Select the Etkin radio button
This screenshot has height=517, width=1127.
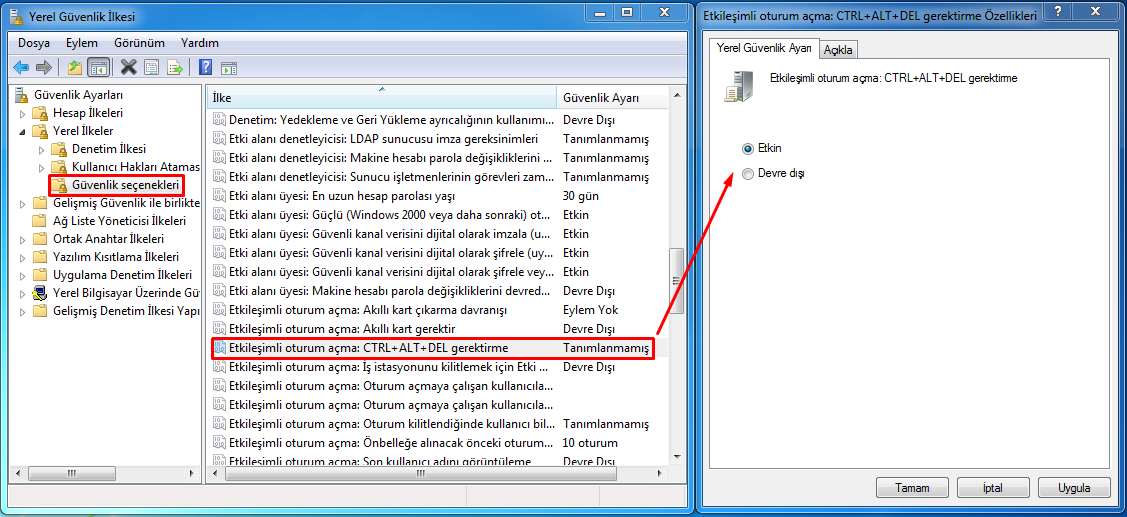(x=748, y=148)
